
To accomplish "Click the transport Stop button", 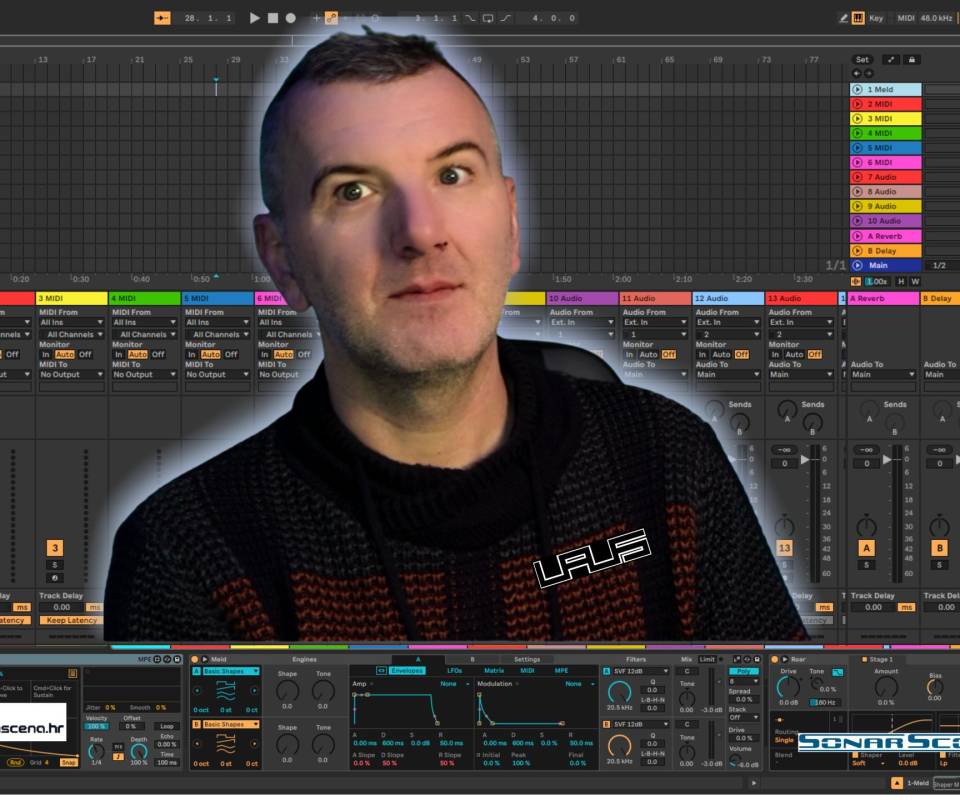I will click(273, 18).
